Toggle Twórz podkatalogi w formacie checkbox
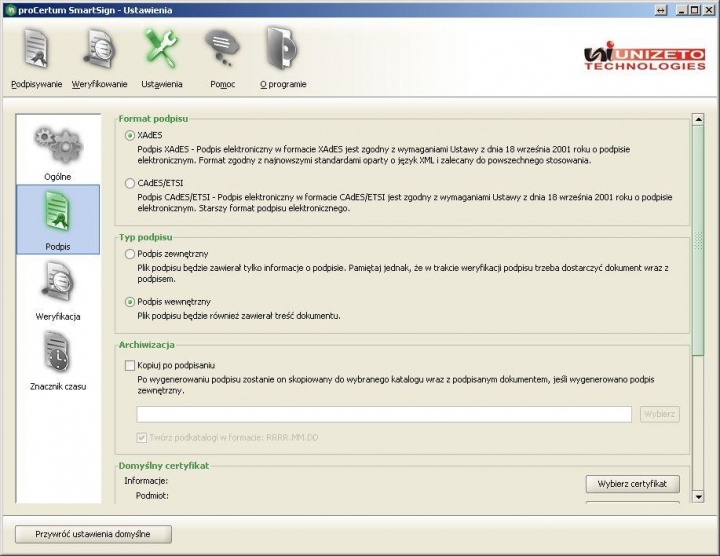The width and height of the screenshot is (720, 556). tap(142, 438)
